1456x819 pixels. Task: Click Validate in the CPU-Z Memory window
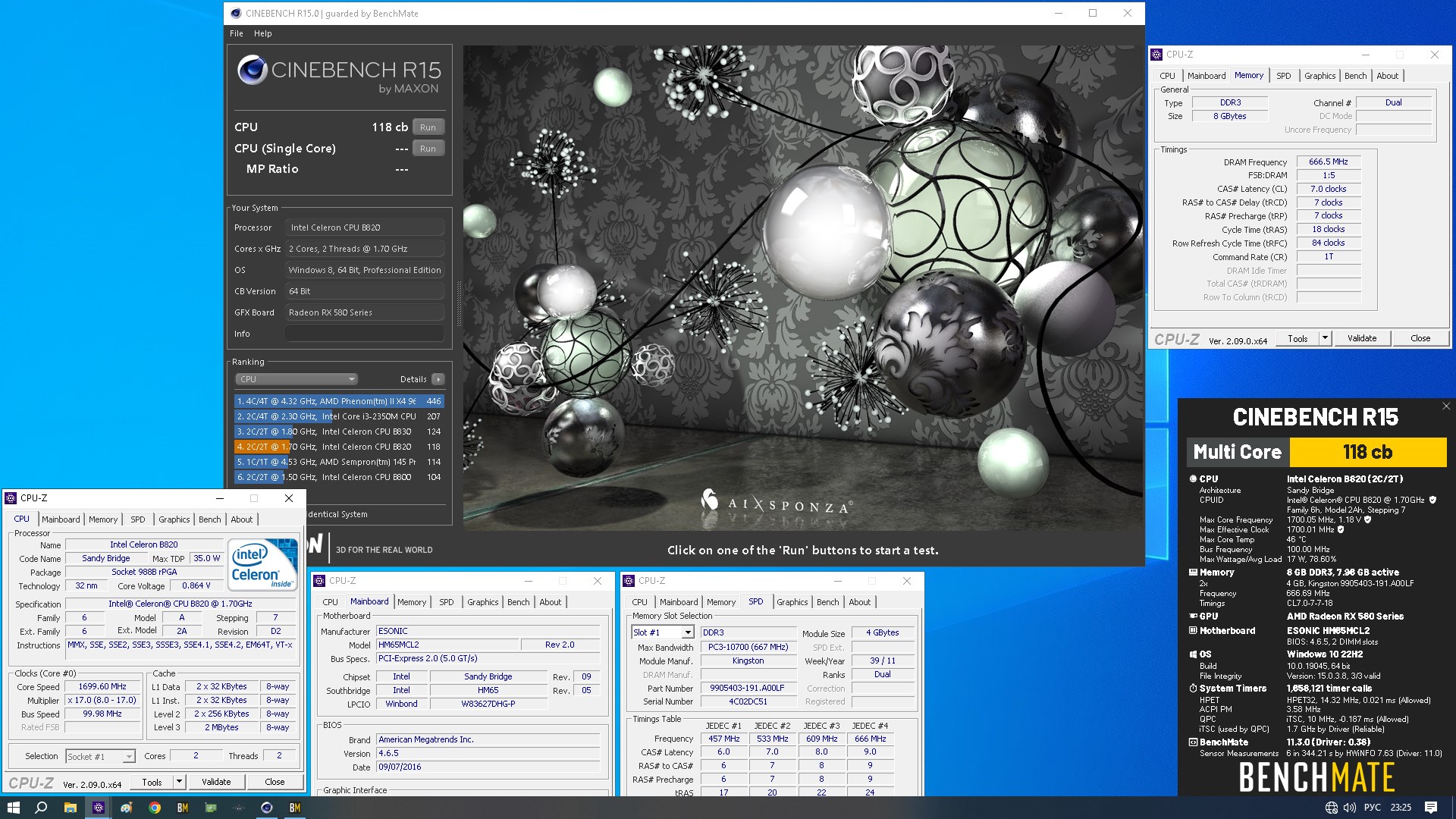(x=1362, y=338)
